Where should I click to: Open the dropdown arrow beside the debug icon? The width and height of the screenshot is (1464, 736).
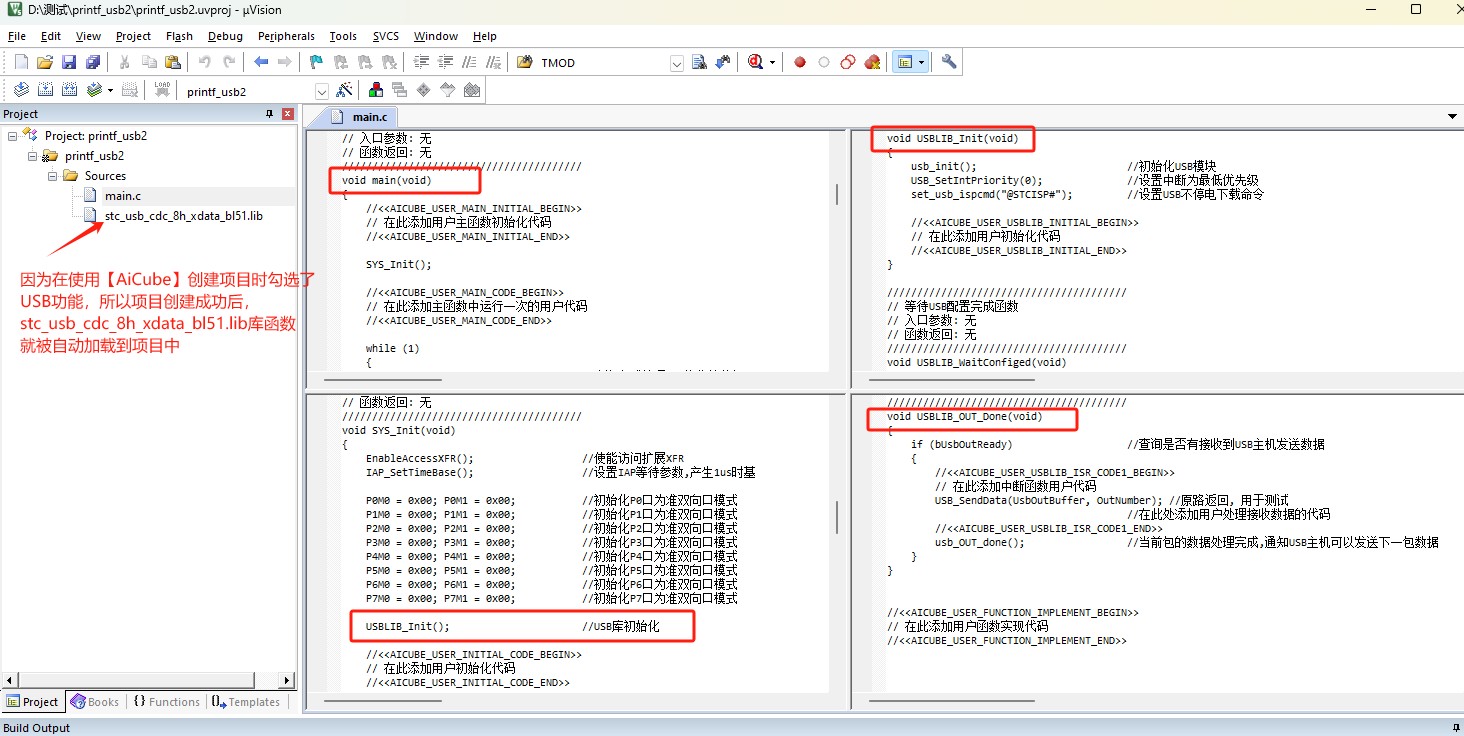[772, 62]
